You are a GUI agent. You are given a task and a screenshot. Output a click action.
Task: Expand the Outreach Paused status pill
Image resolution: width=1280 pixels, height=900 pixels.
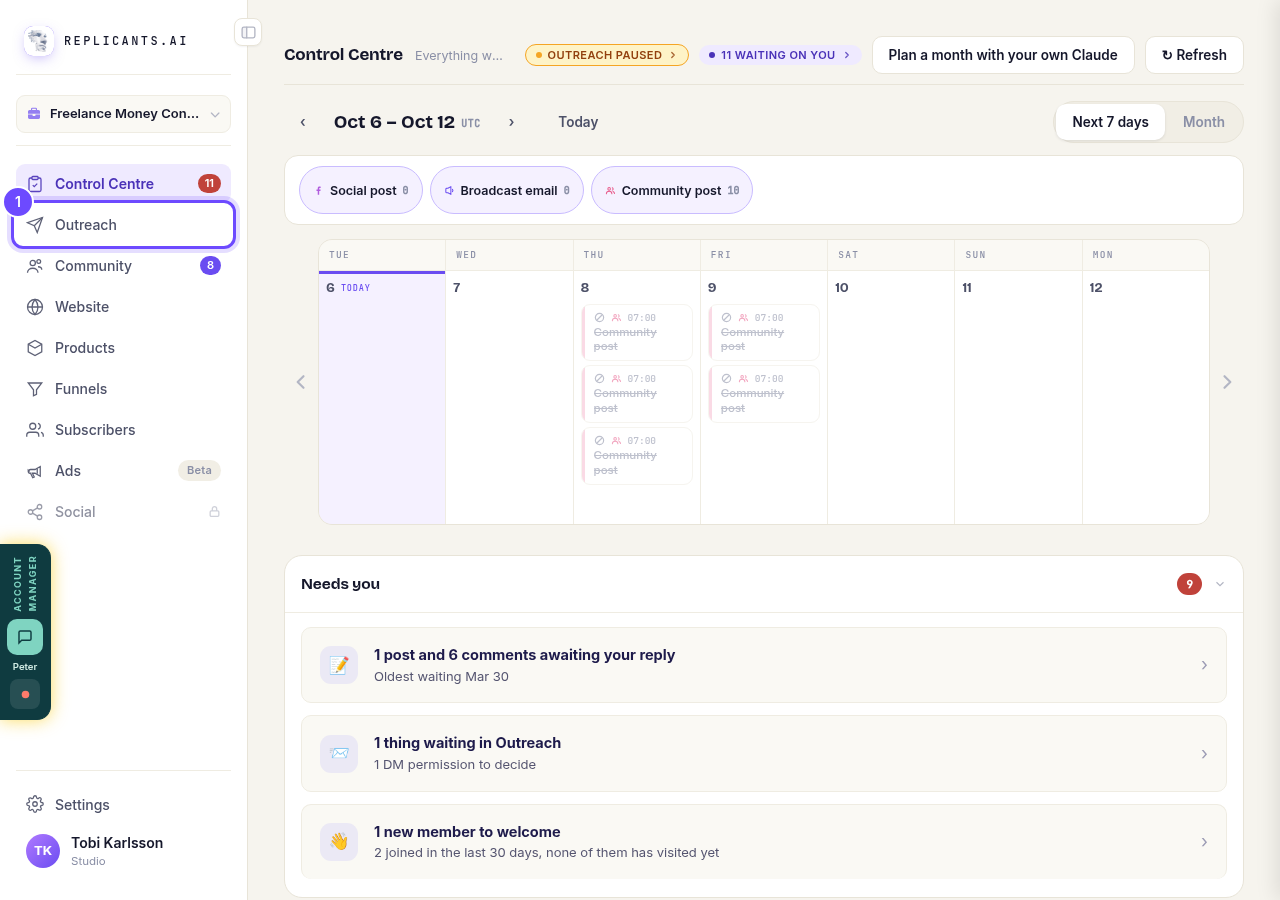coord(607,55)
